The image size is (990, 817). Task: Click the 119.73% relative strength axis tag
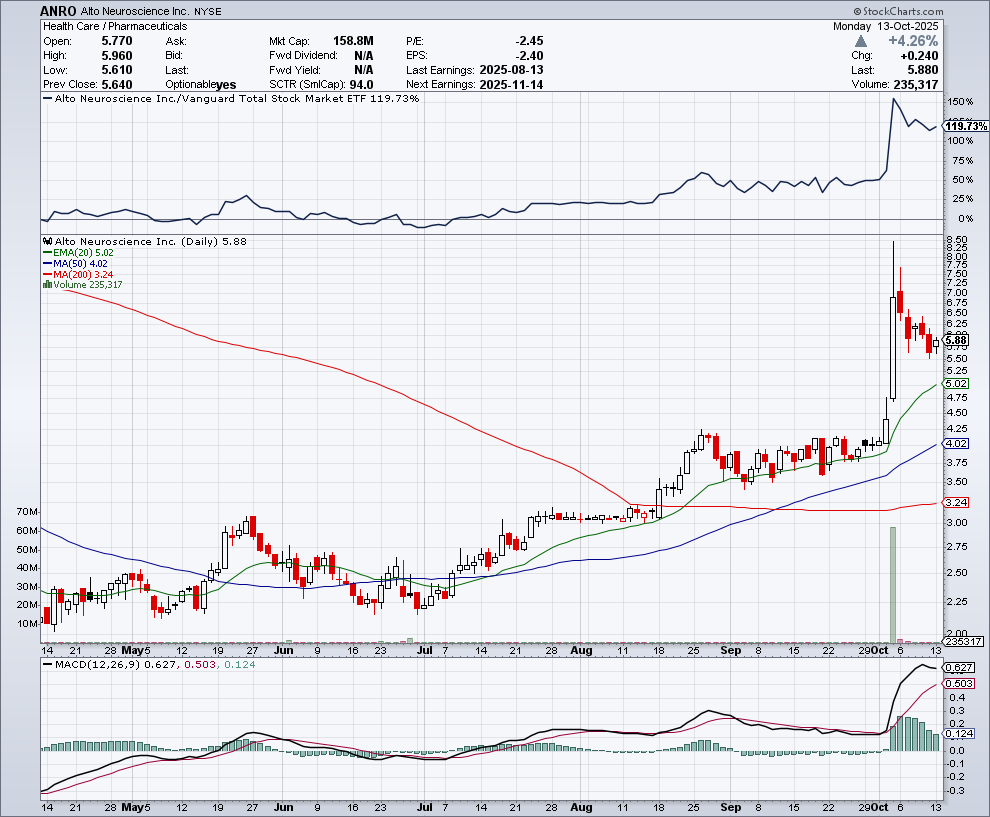pos(966,126)
